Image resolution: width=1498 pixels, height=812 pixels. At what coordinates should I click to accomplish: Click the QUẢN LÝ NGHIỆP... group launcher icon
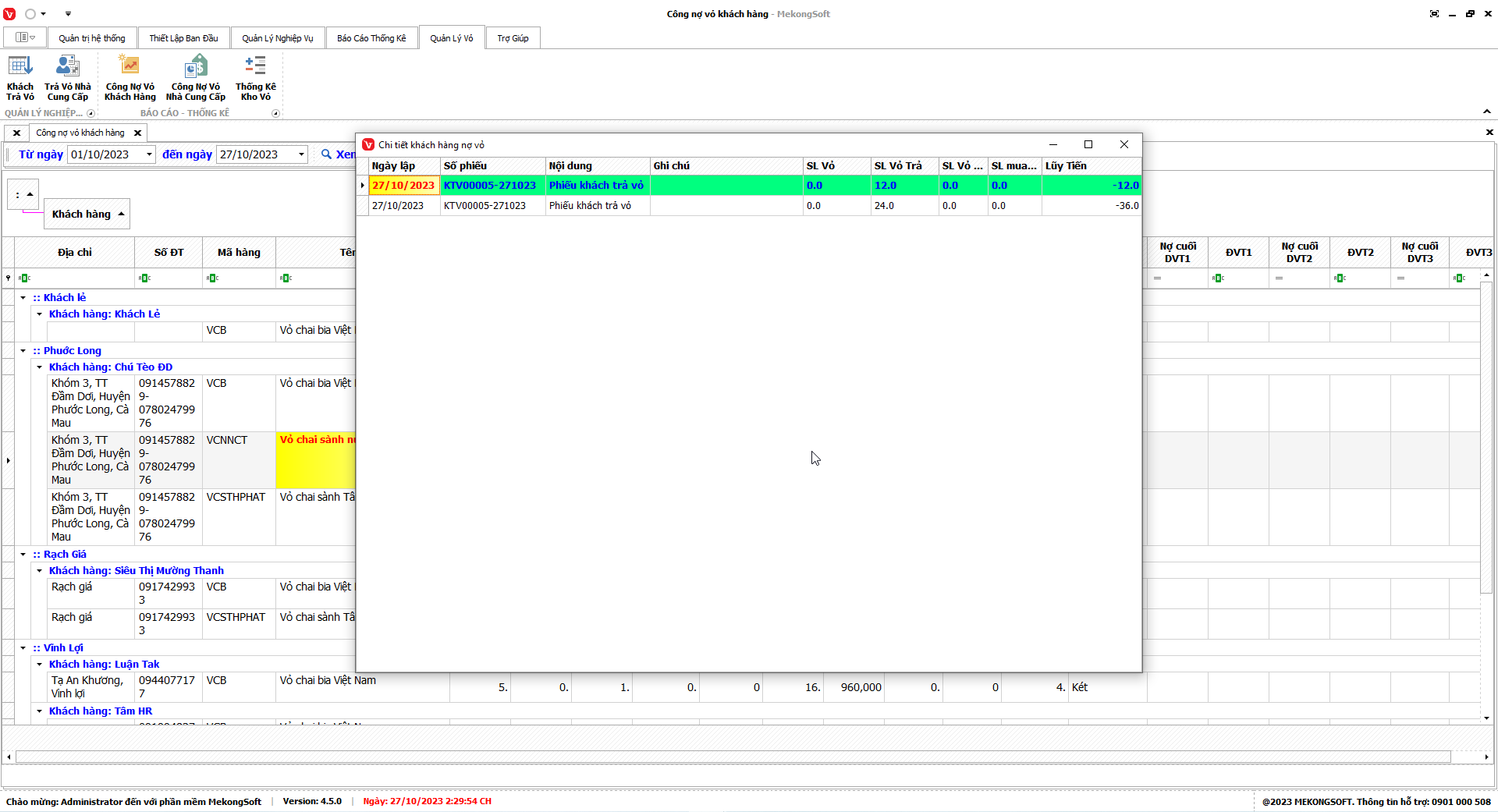click(91, 113)
